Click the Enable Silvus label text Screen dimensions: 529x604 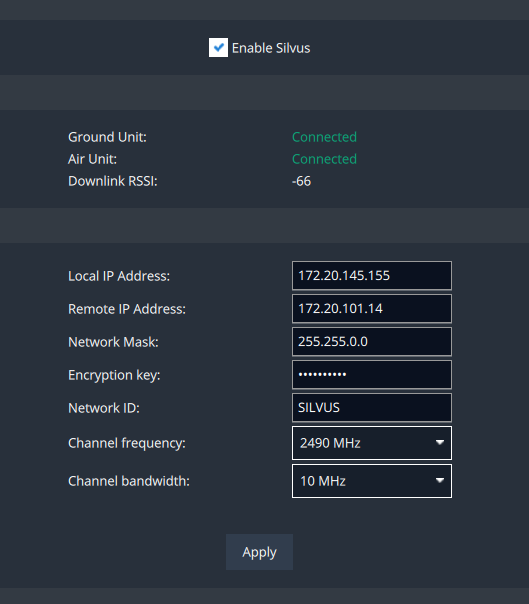click(x=271, y=48)
